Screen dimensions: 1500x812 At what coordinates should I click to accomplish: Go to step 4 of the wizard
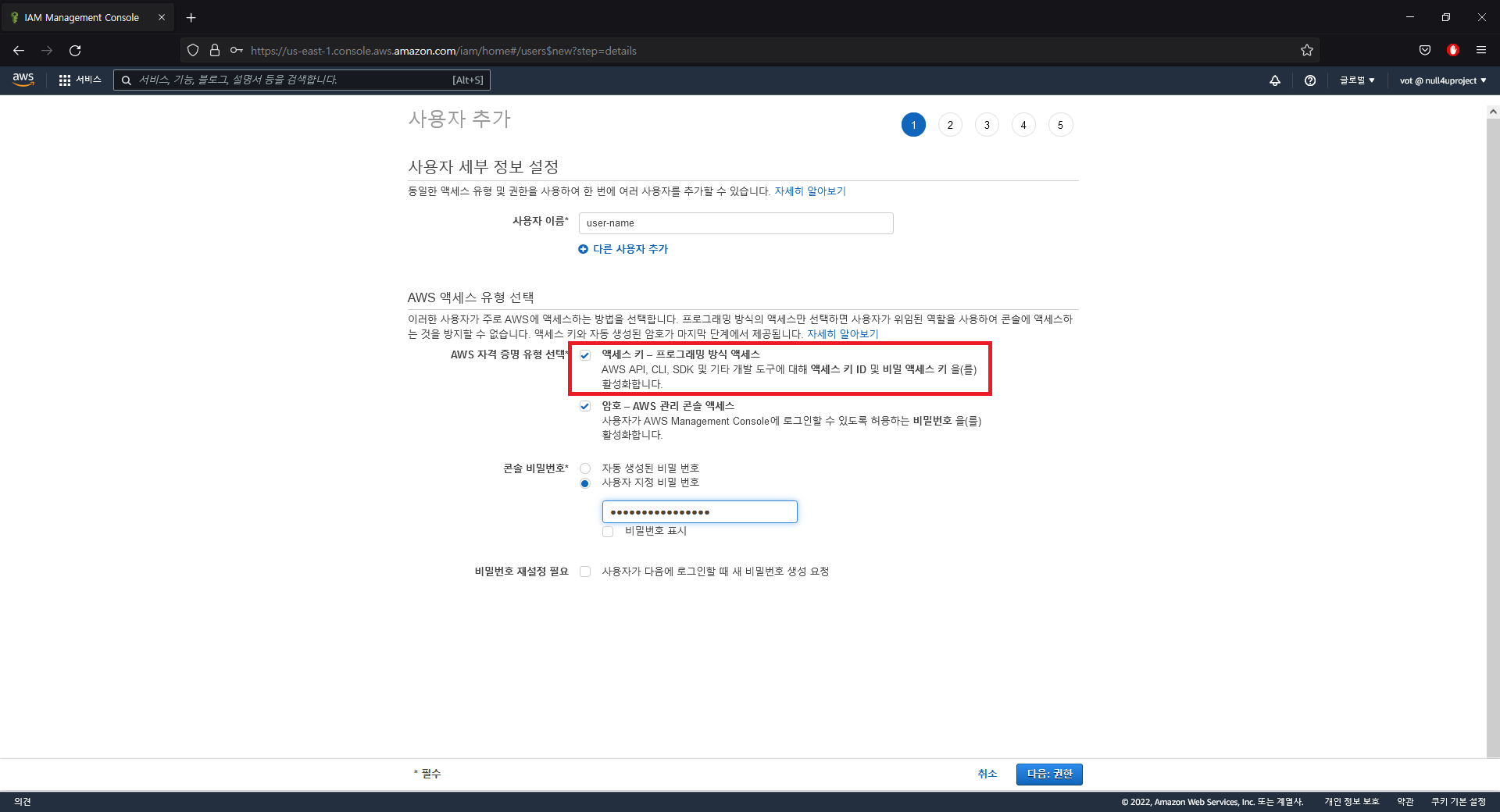click(1023, 125)
